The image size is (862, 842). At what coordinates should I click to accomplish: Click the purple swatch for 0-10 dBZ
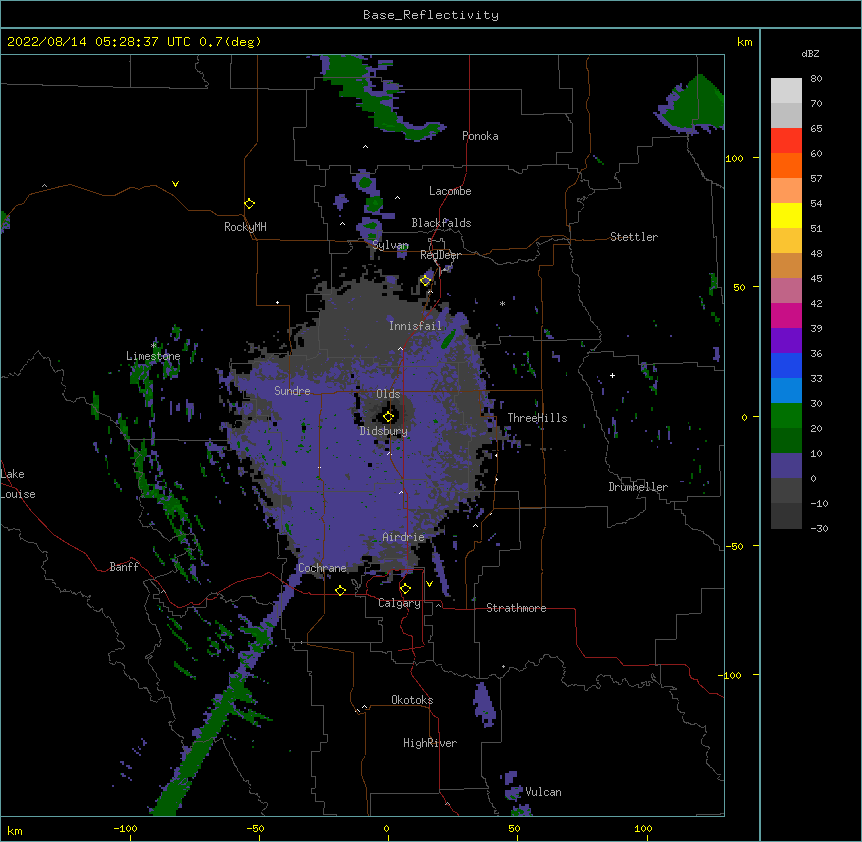coord(786,466)
